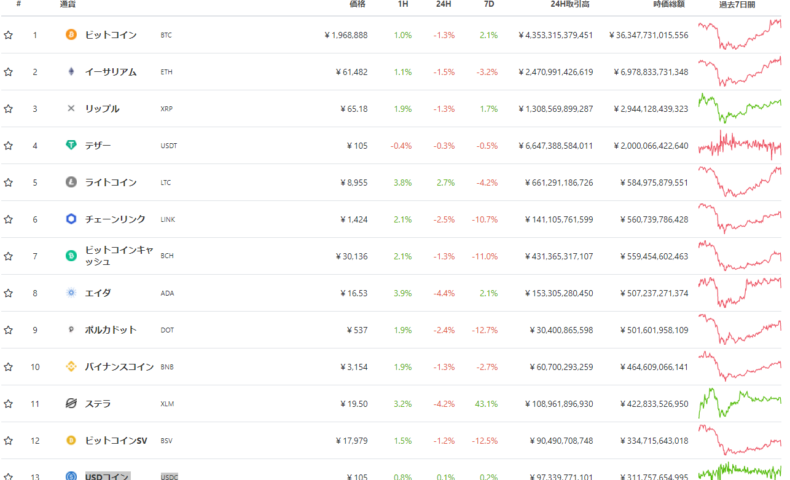This screenshot has width=790, height=480.
Task: Click Binance Coin price ¥3,154
Action: point(354,367)
